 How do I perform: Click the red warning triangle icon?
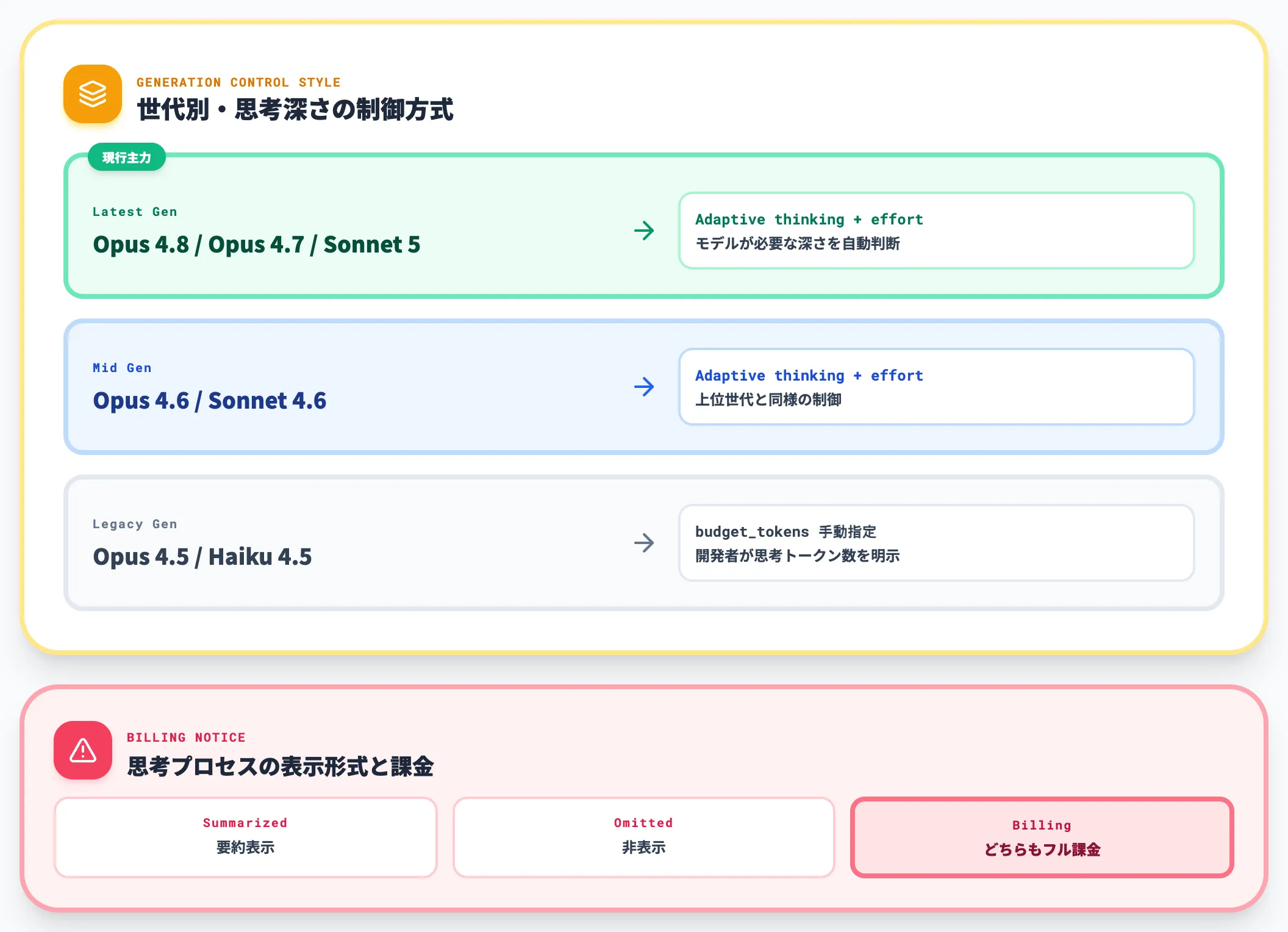pos(83,750)
